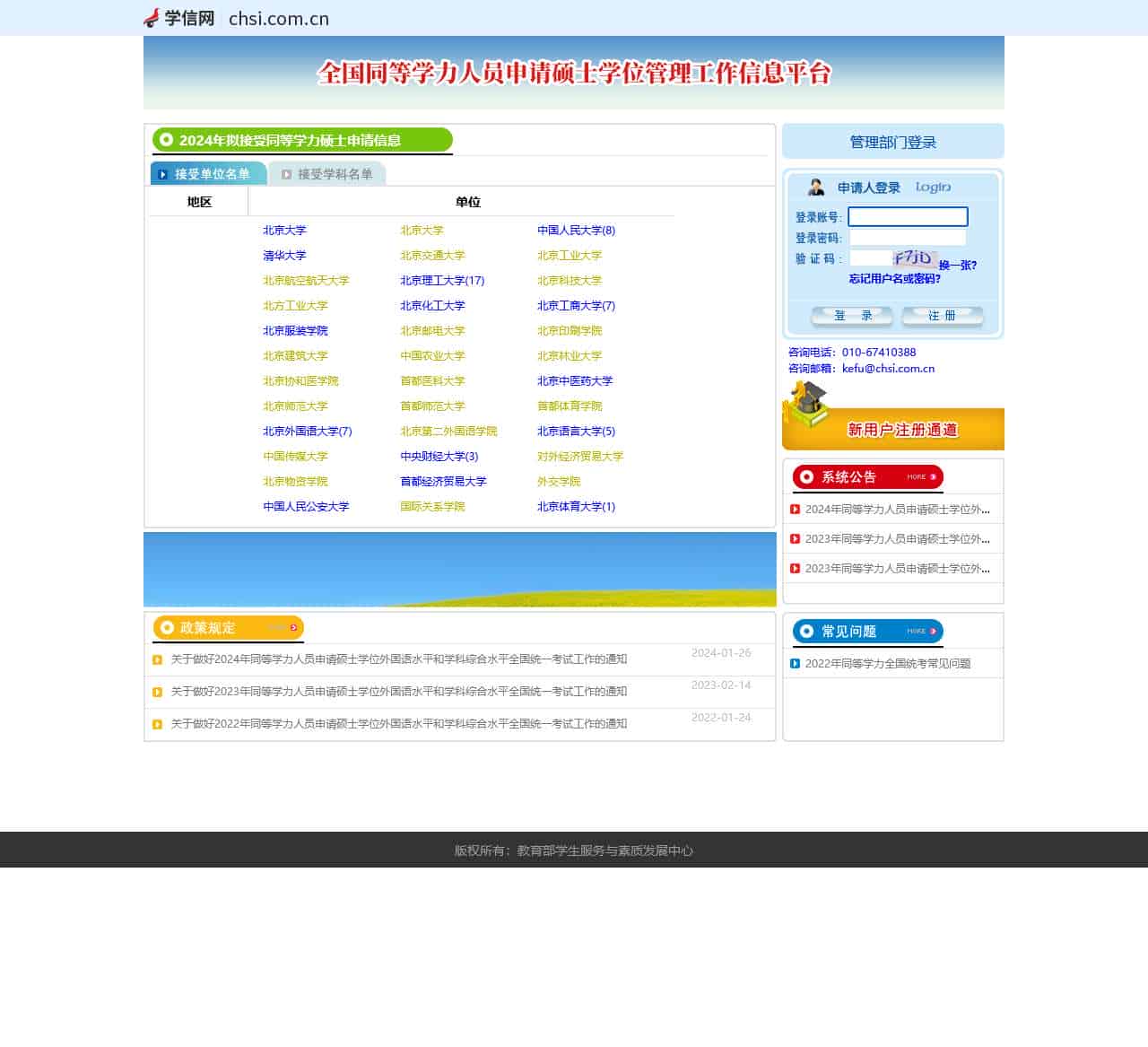
Task: Switch to 接受单位名单 tab
Action: tap(208, 173)
